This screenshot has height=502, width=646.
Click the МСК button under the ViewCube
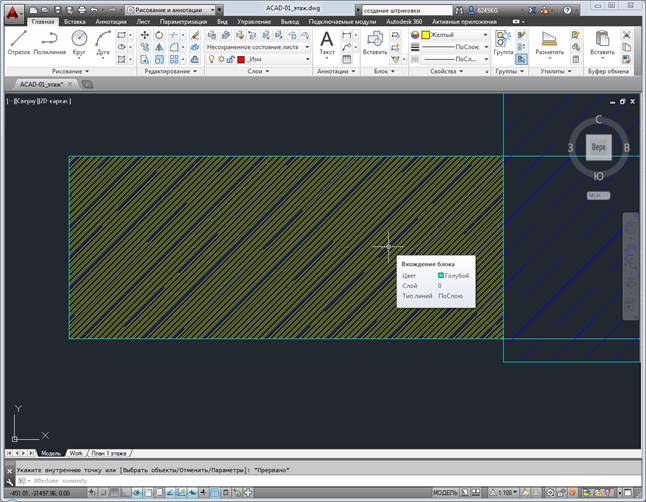[x=598, y=195]
